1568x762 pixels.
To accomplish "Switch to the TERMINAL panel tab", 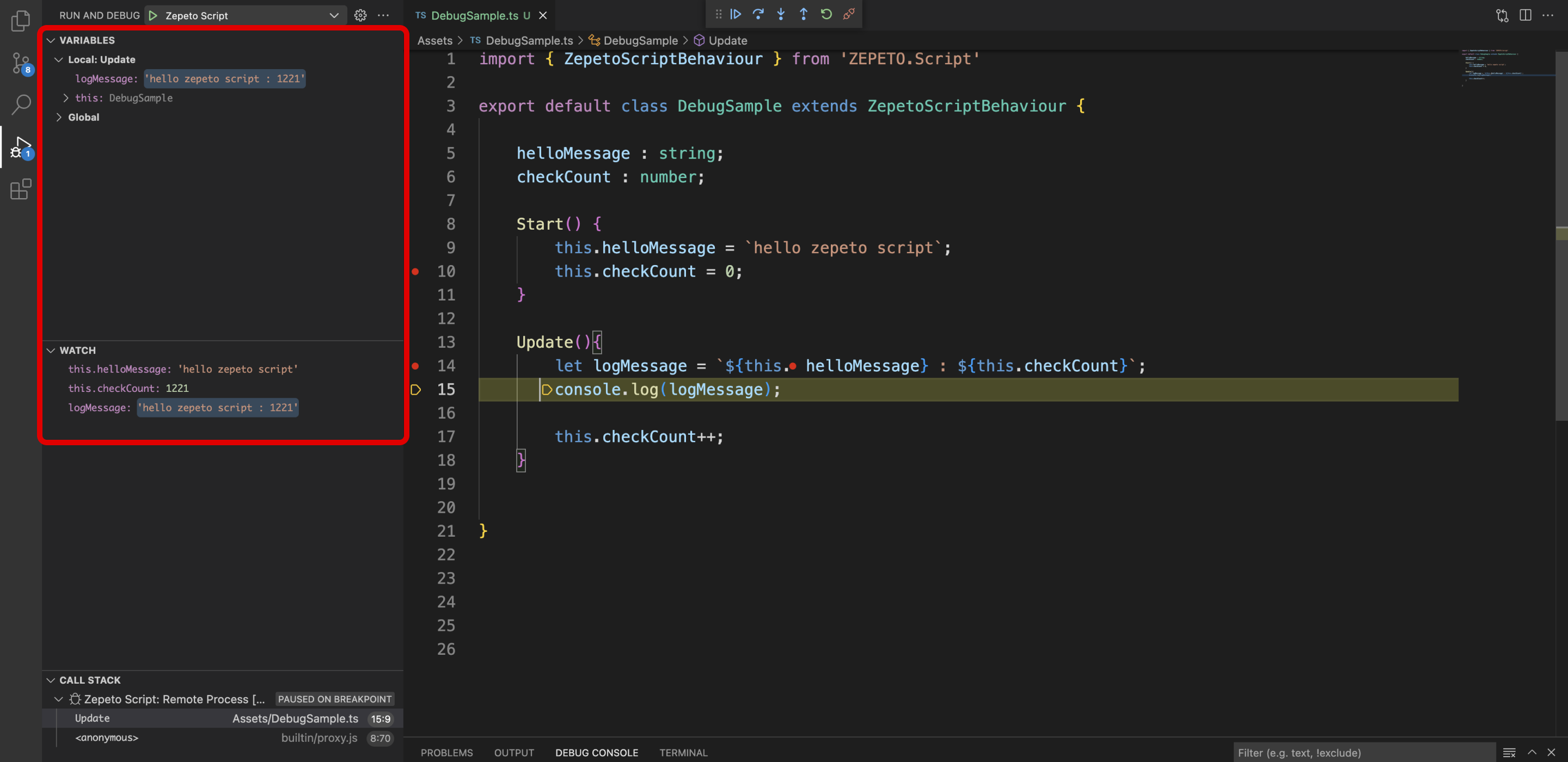I will coord(683,752).
